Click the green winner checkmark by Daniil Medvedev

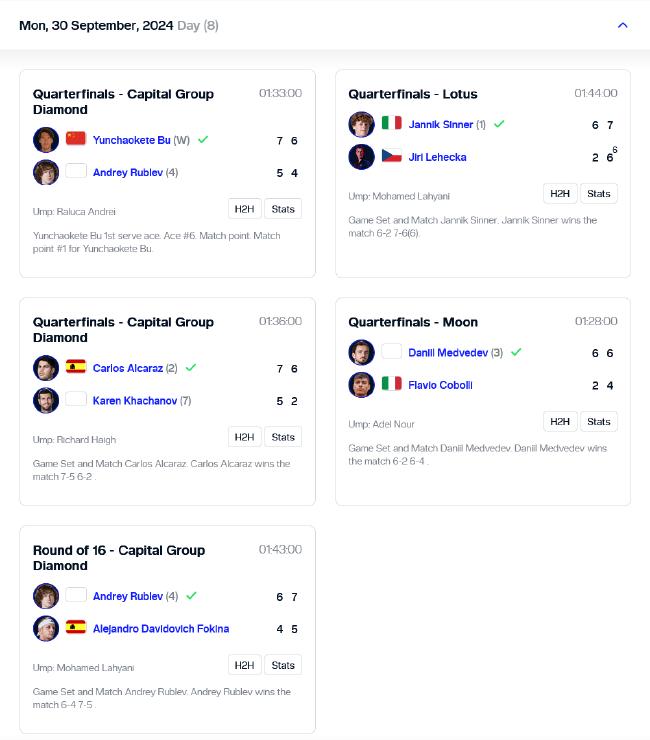coord(516,352)
